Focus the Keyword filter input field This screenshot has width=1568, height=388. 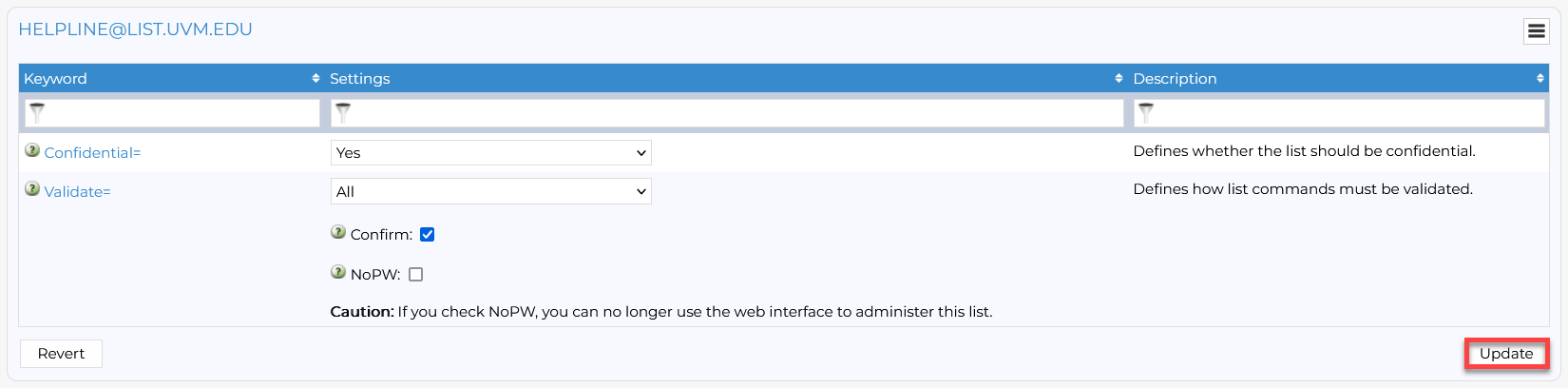coord(181,113)
